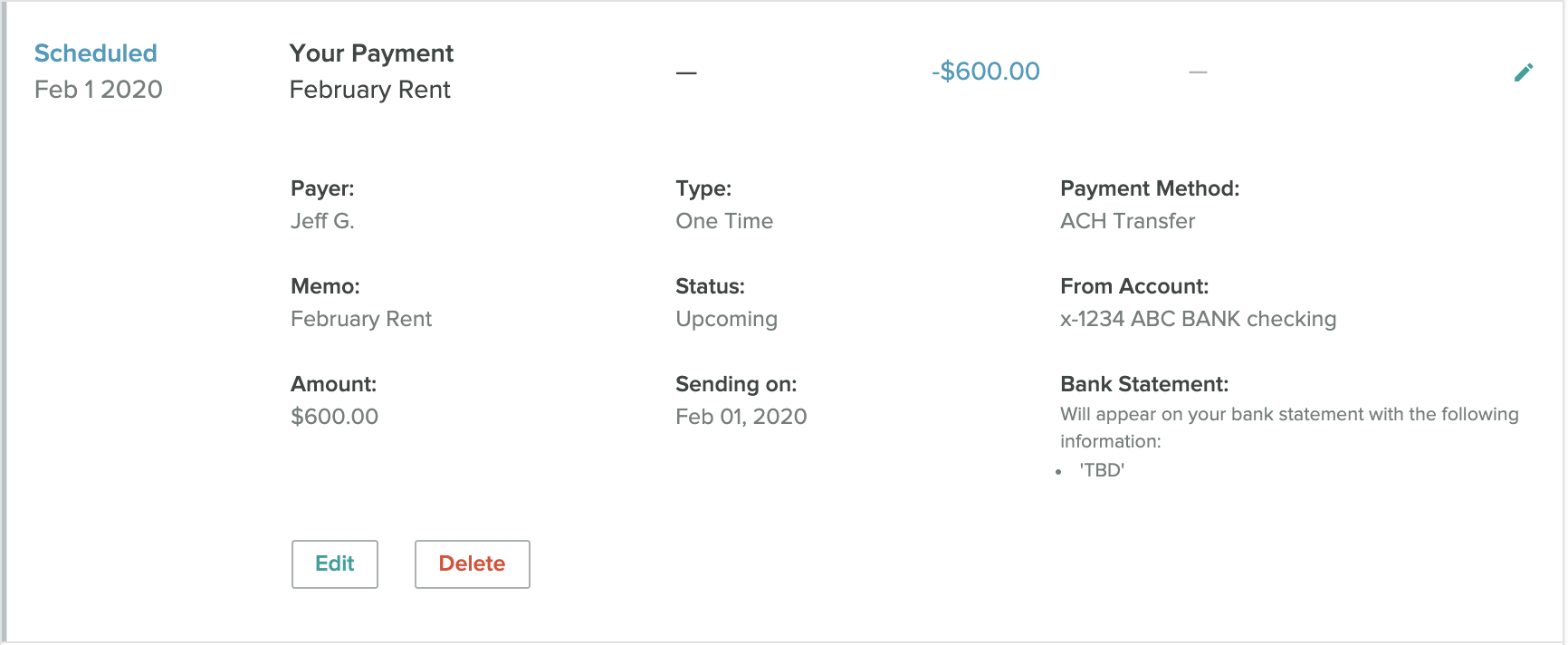Click the -$600.00 payment amount

point(986,72)
